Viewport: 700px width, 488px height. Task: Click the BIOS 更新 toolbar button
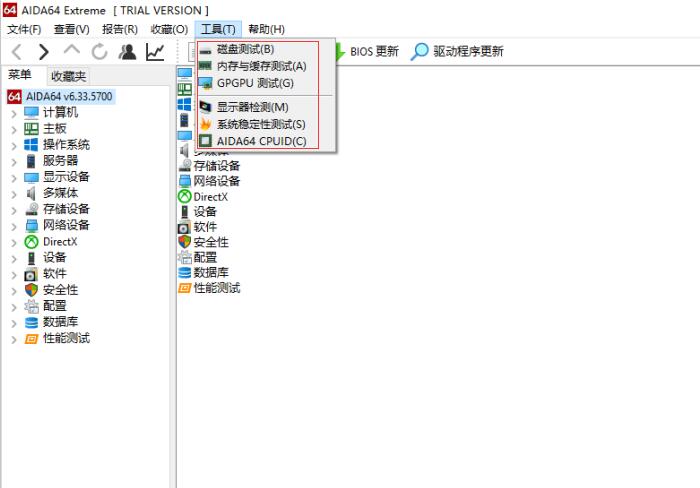tap(366, 51)
